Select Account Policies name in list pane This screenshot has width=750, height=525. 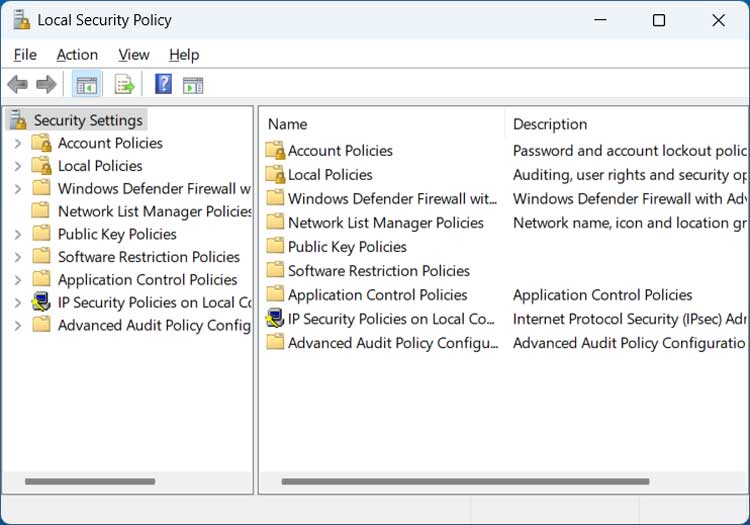[340, 151]
